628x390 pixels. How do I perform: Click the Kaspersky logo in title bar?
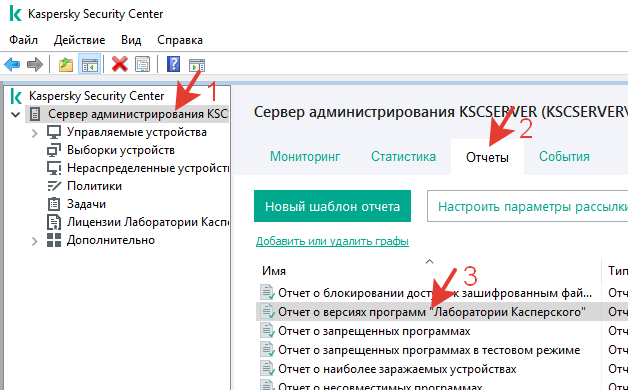tap(15, 14)
